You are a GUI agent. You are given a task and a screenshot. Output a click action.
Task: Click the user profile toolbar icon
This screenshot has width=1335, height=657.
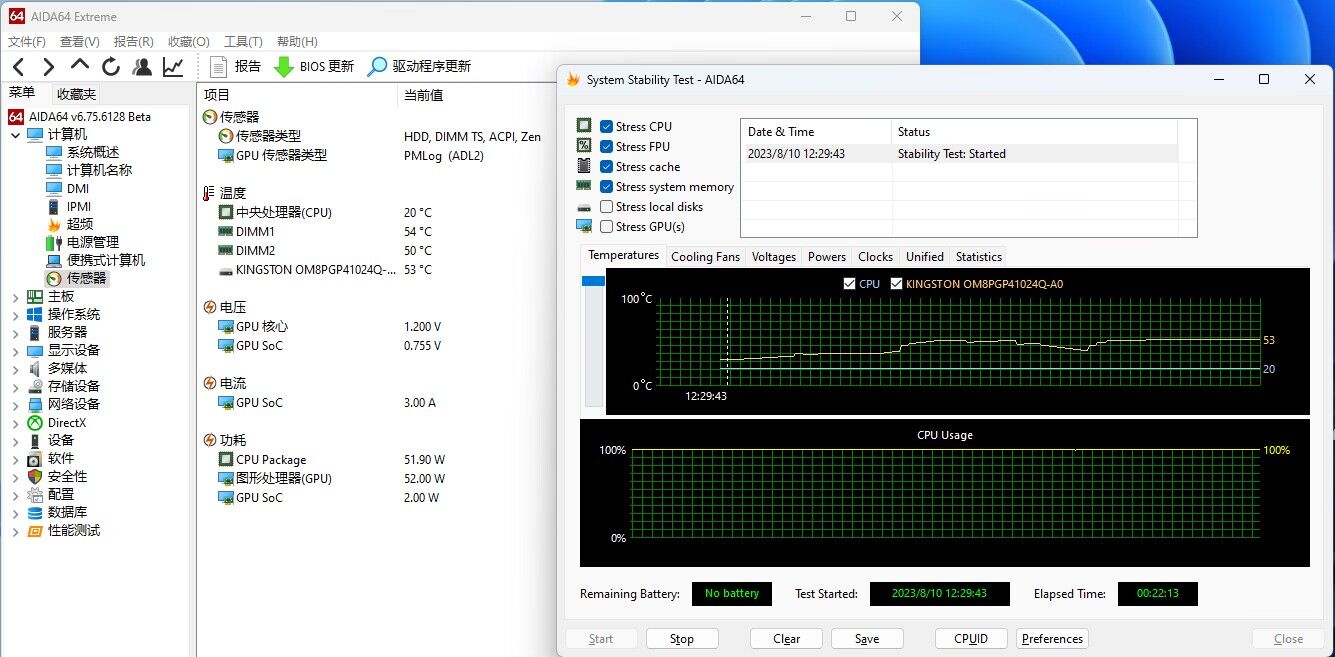click(142, 67)
